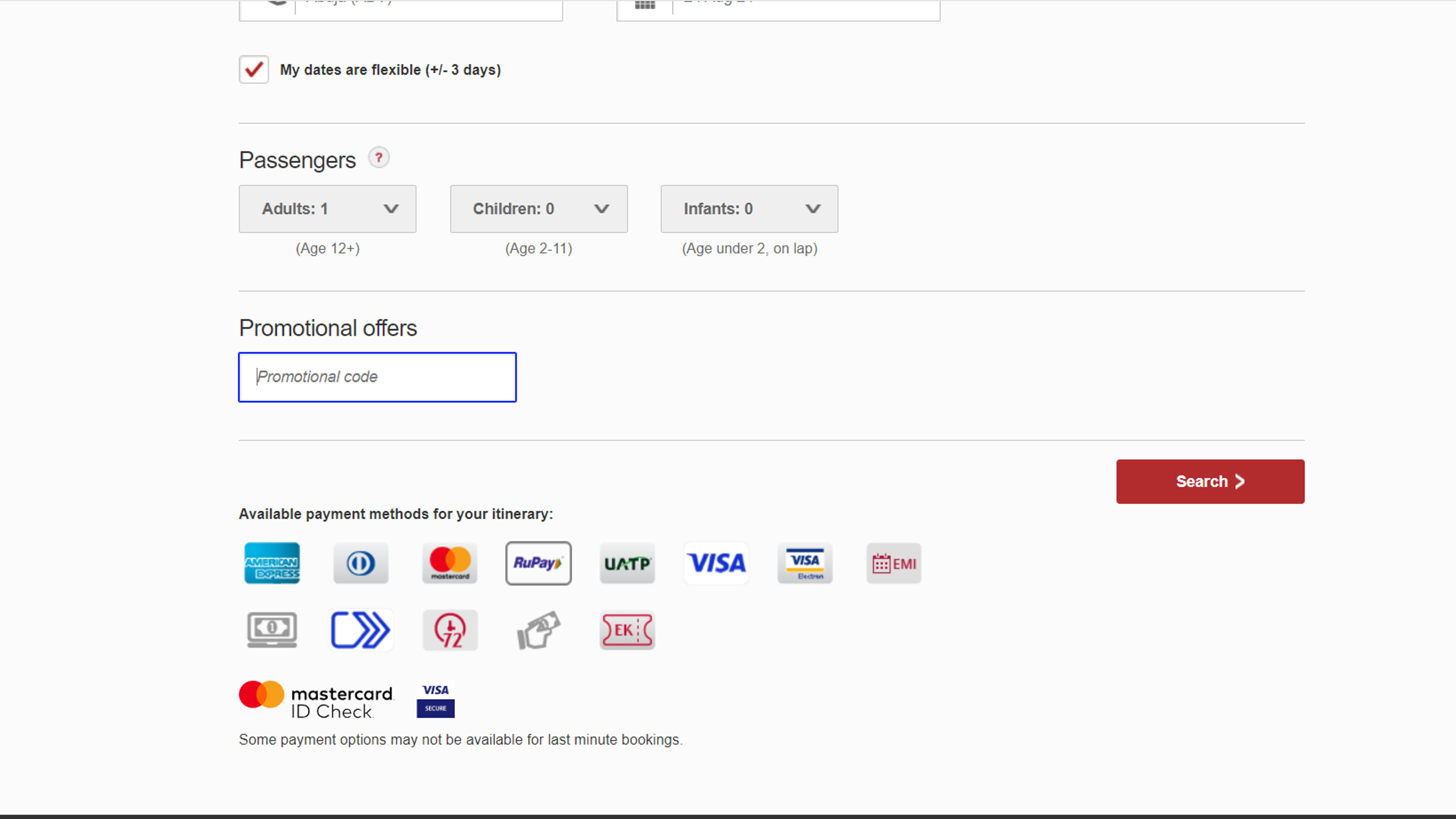Click "Available payment methods for your itinerary:" text

(x=395, y=514)
